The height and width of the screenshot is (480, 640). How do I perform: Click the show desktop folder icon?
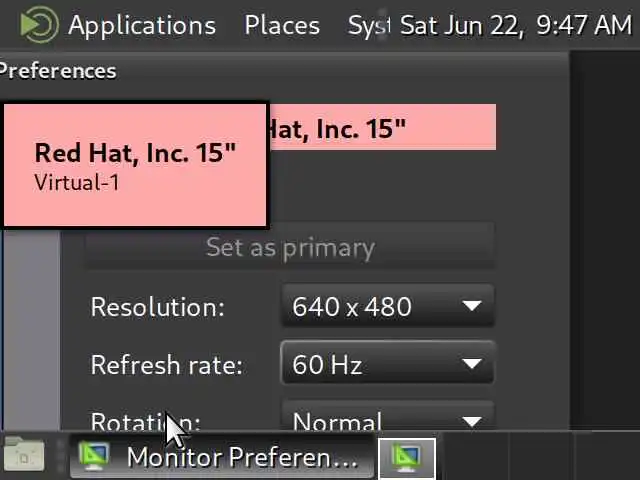[x=24, y=455]
